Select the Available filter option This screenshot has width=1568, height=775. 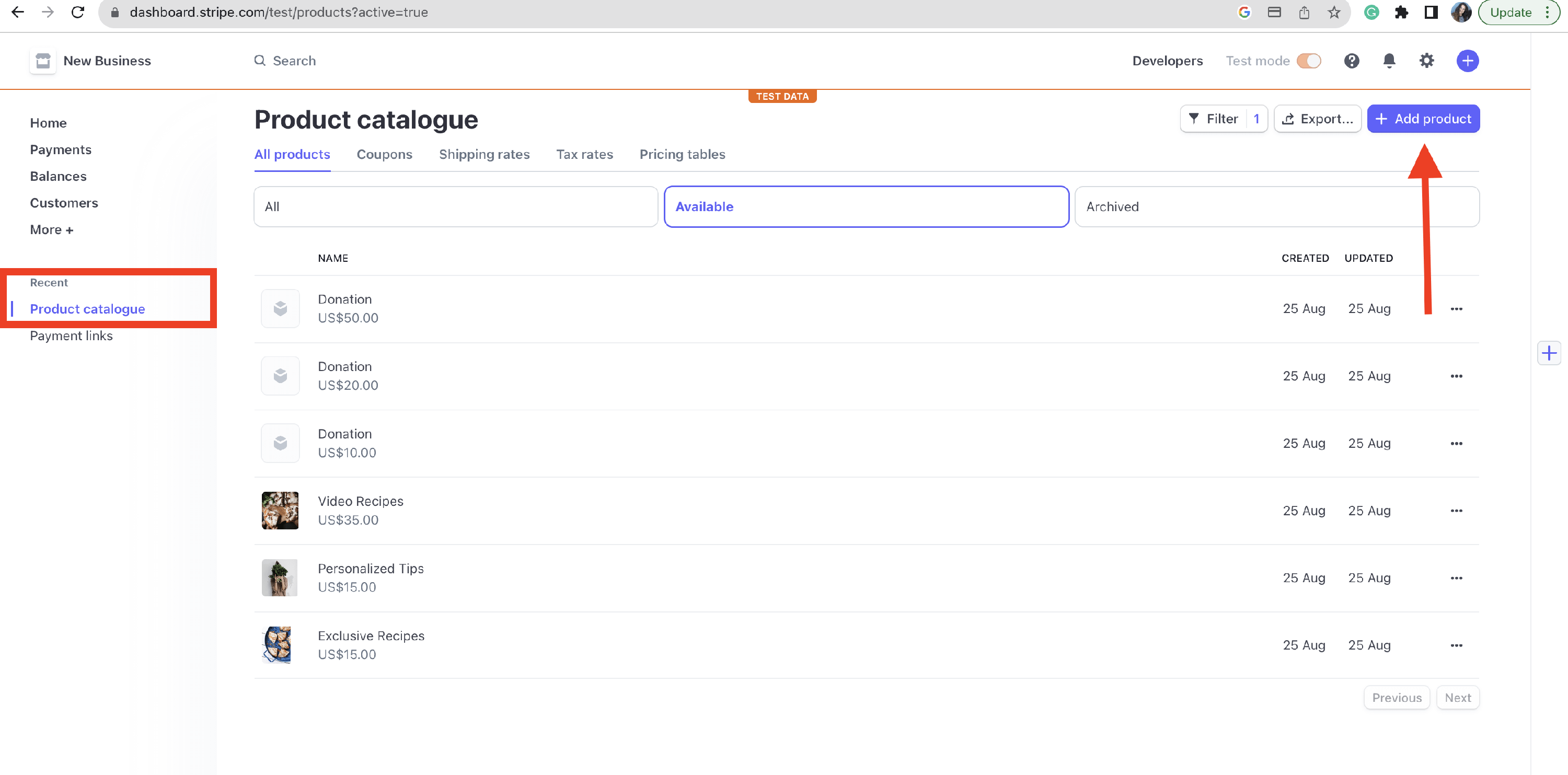[866, 207]
